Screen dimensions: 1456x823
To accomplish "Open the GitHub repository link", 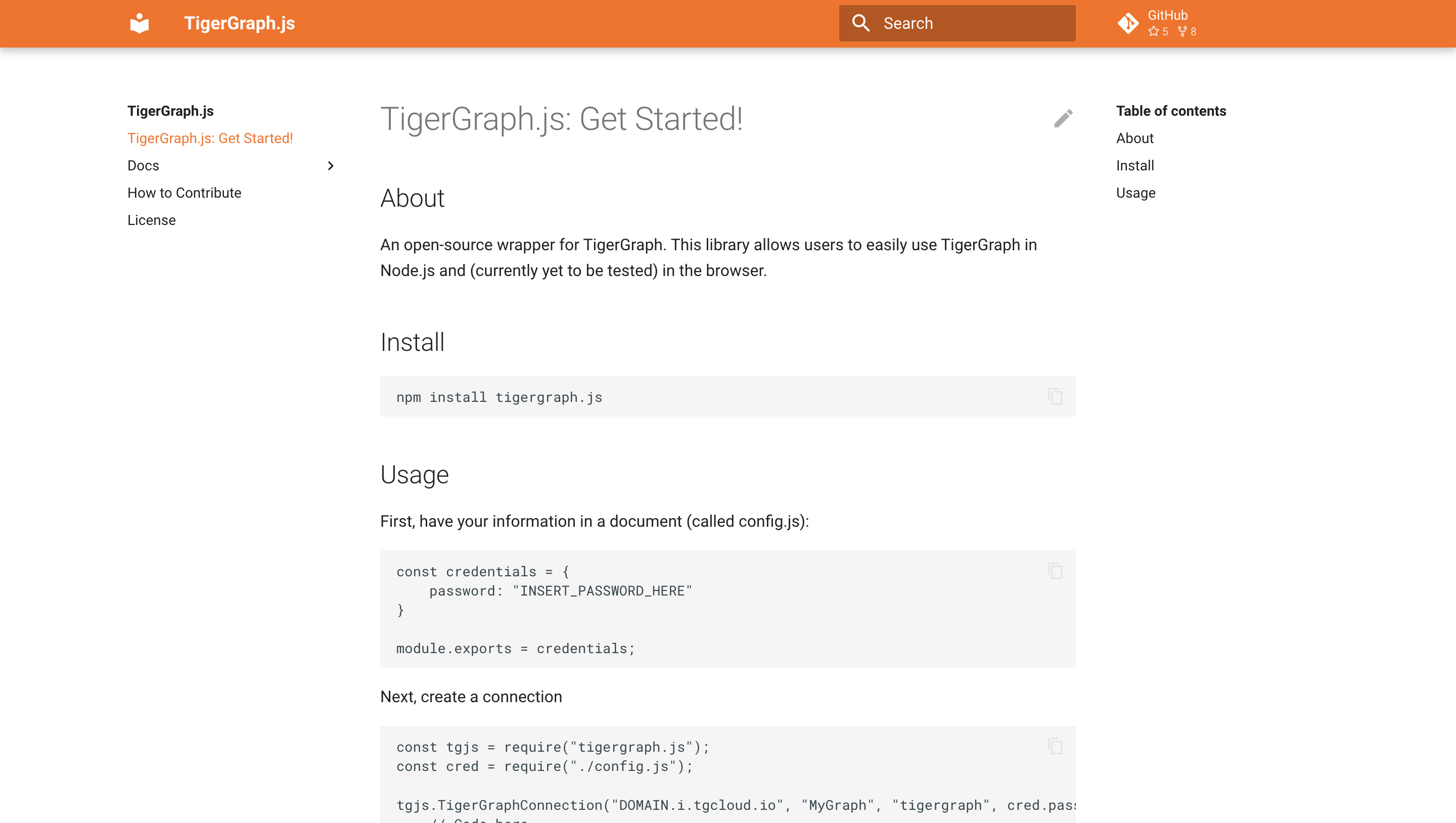I will (1167, 15).
